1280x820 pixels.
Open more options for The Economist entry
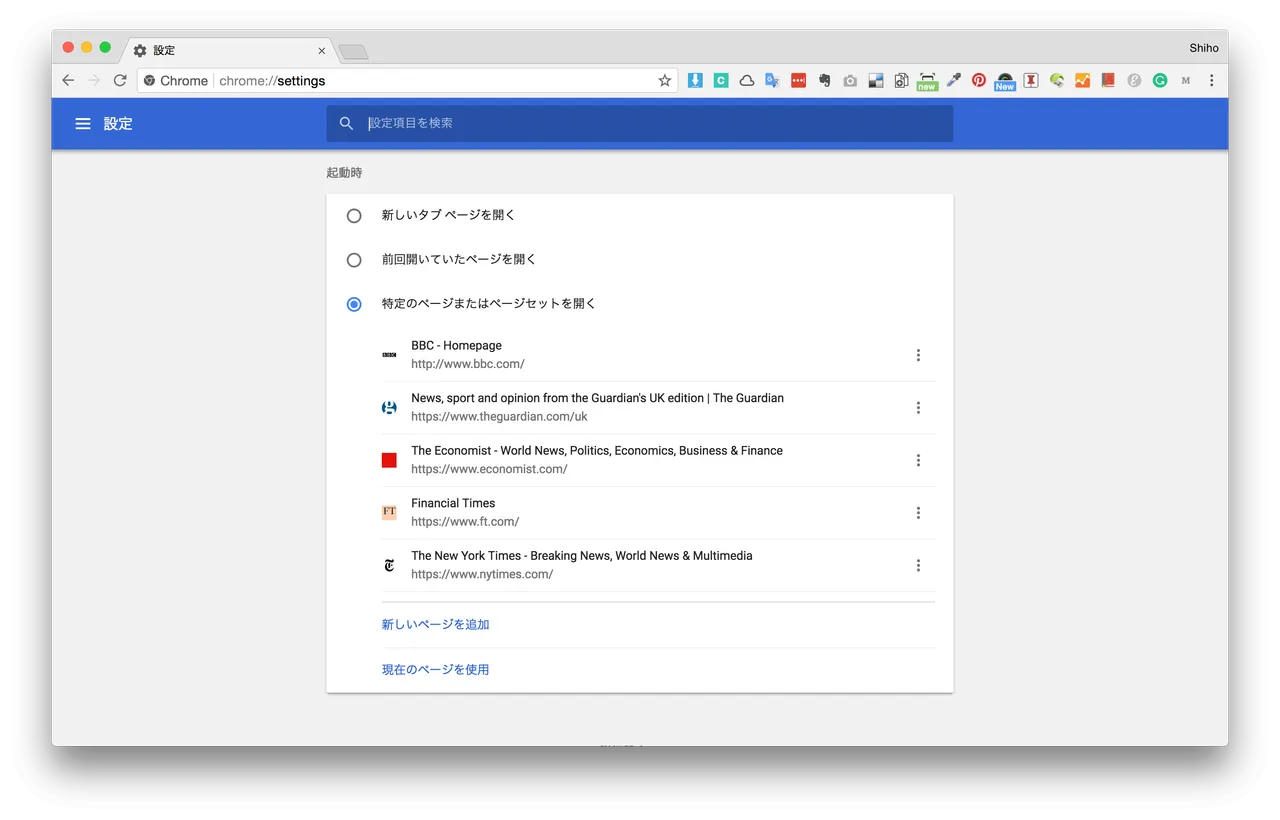pos(918,460)
